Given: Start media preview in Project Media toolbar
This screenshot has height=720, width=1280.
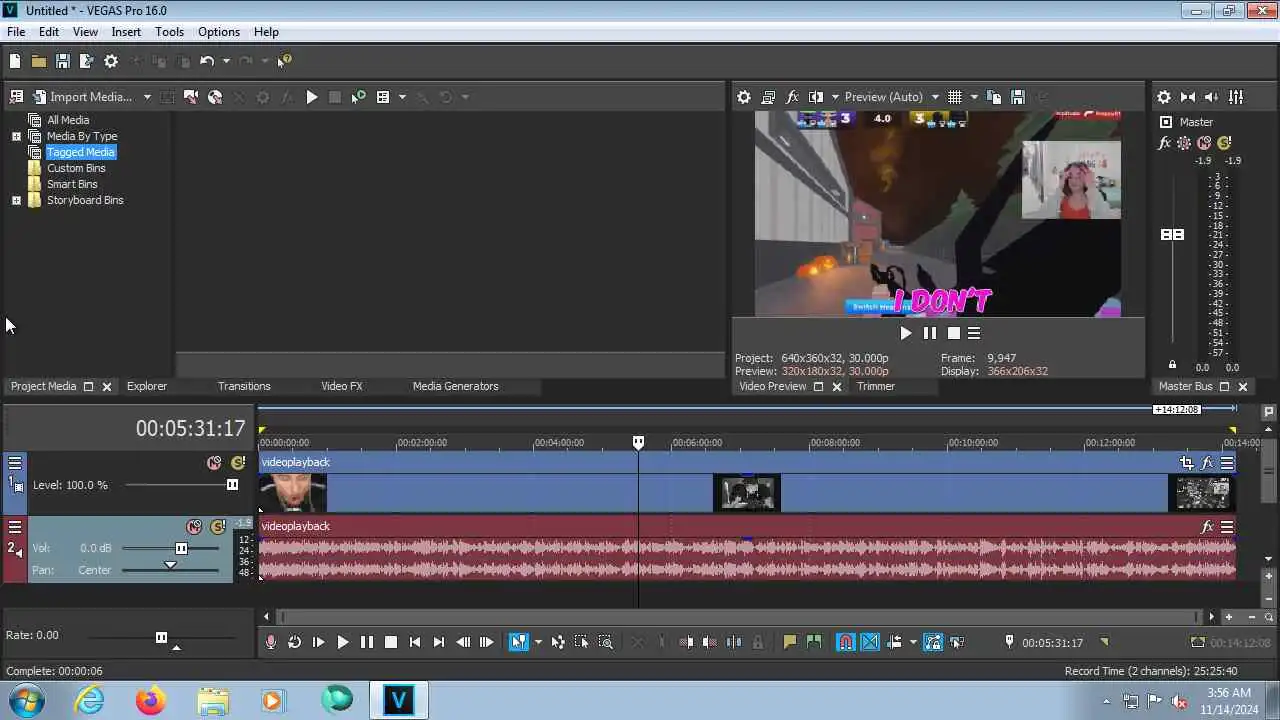Looking at the screenshot, I should (x=311, y=97).
